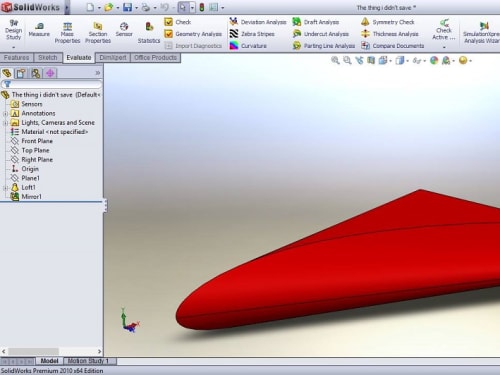The height and width of the screenshot is (375, 500).
Task: Open the FeatureManager design tree tab
Action: [x=7, y=73]
